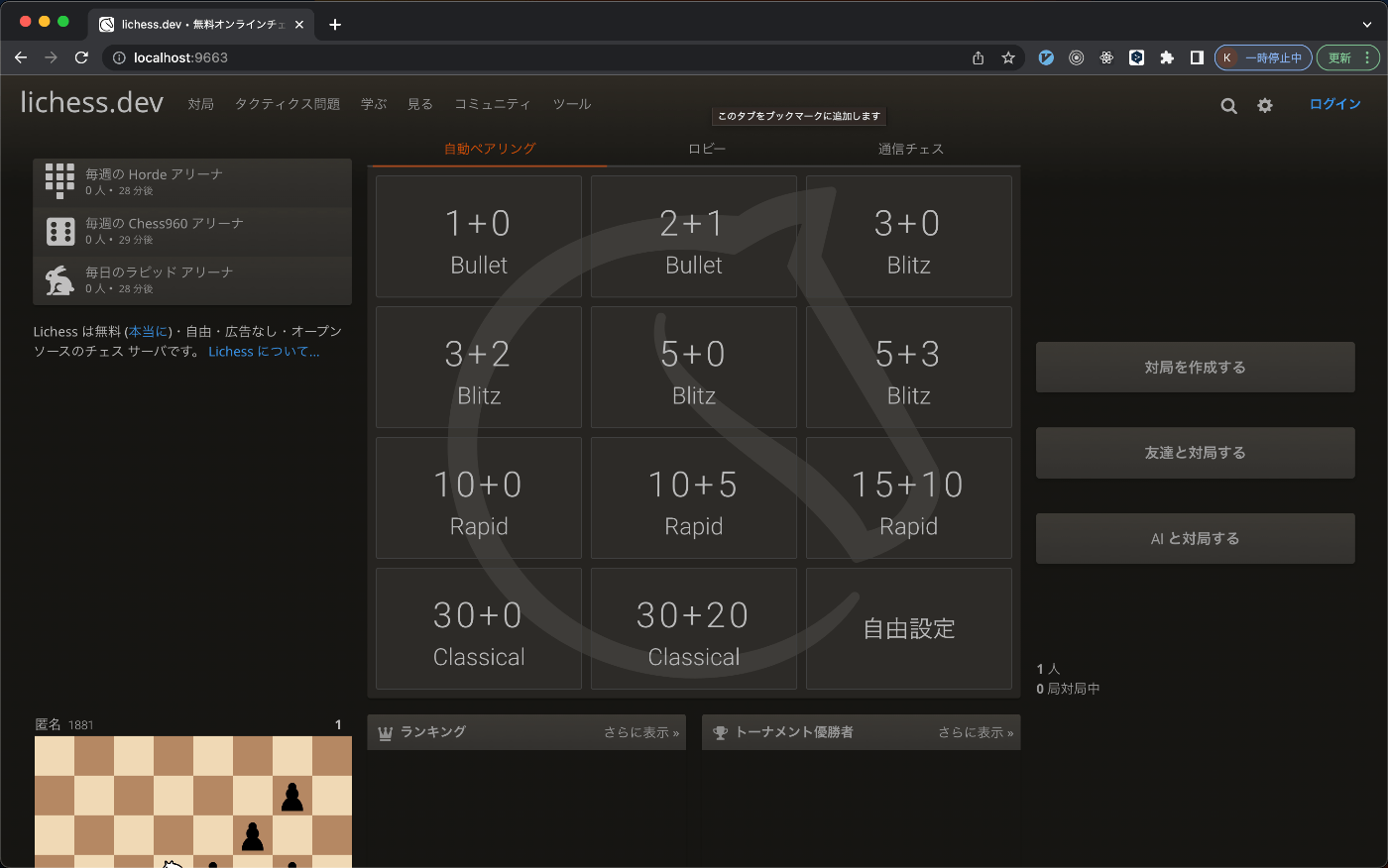
Task: Reload the page with the refresh icon
Action: [81, 57]
